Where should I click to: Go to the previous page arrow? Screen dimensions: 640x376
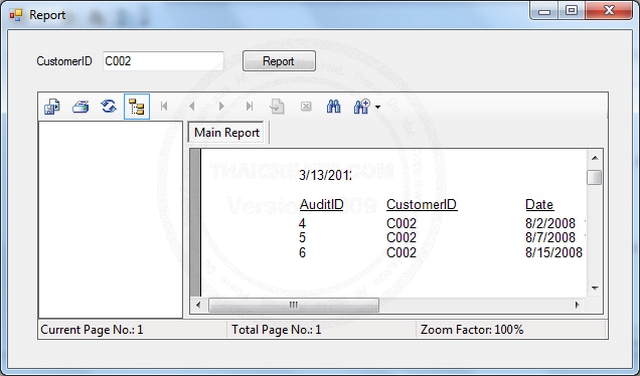click(x=192, y=107)
